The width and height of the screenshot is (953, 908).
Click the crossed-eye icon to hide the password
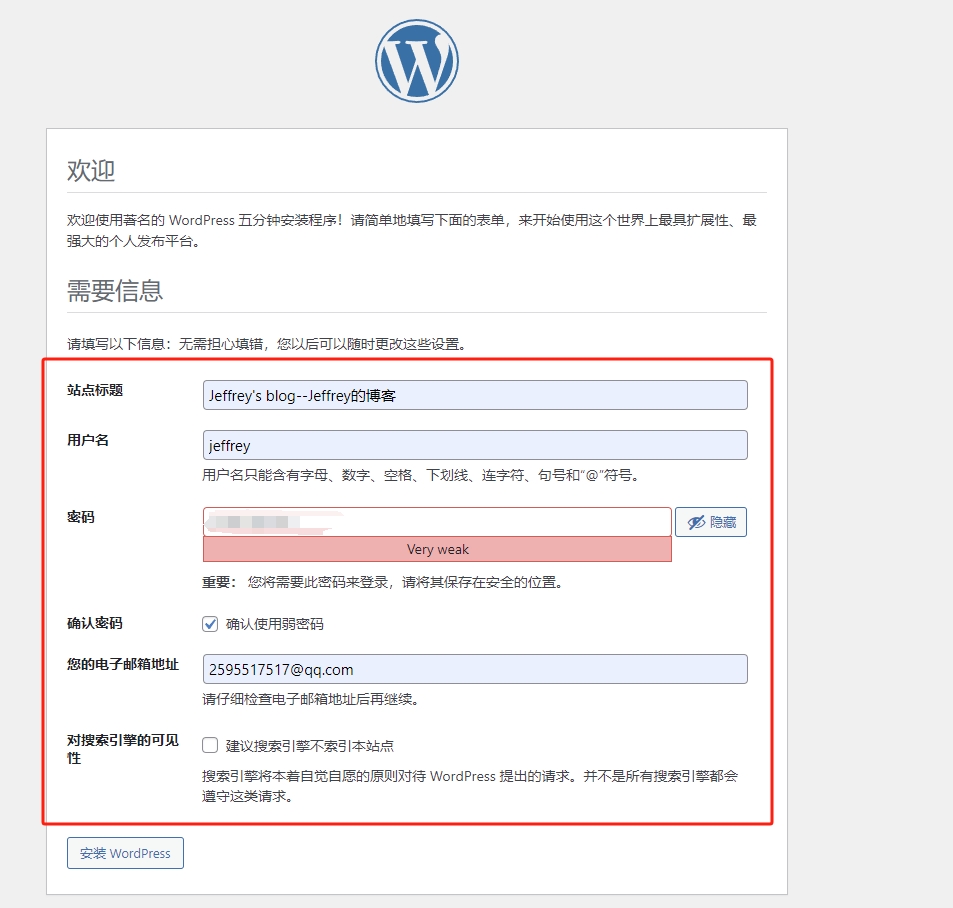pyautogui.click(x=696, y=522)
